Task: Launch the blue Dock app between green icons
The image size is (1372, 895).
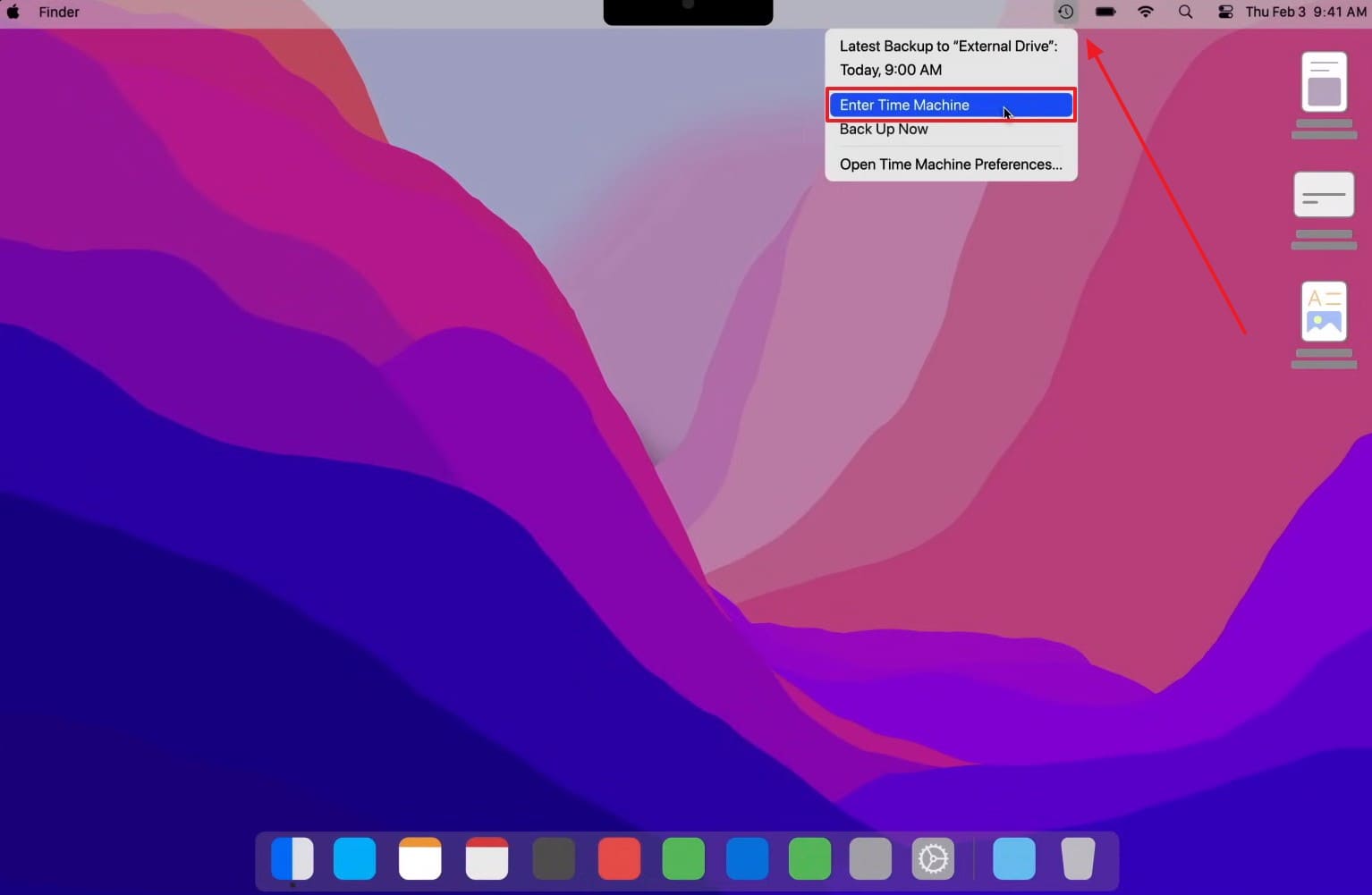Action: coord(748,859)
